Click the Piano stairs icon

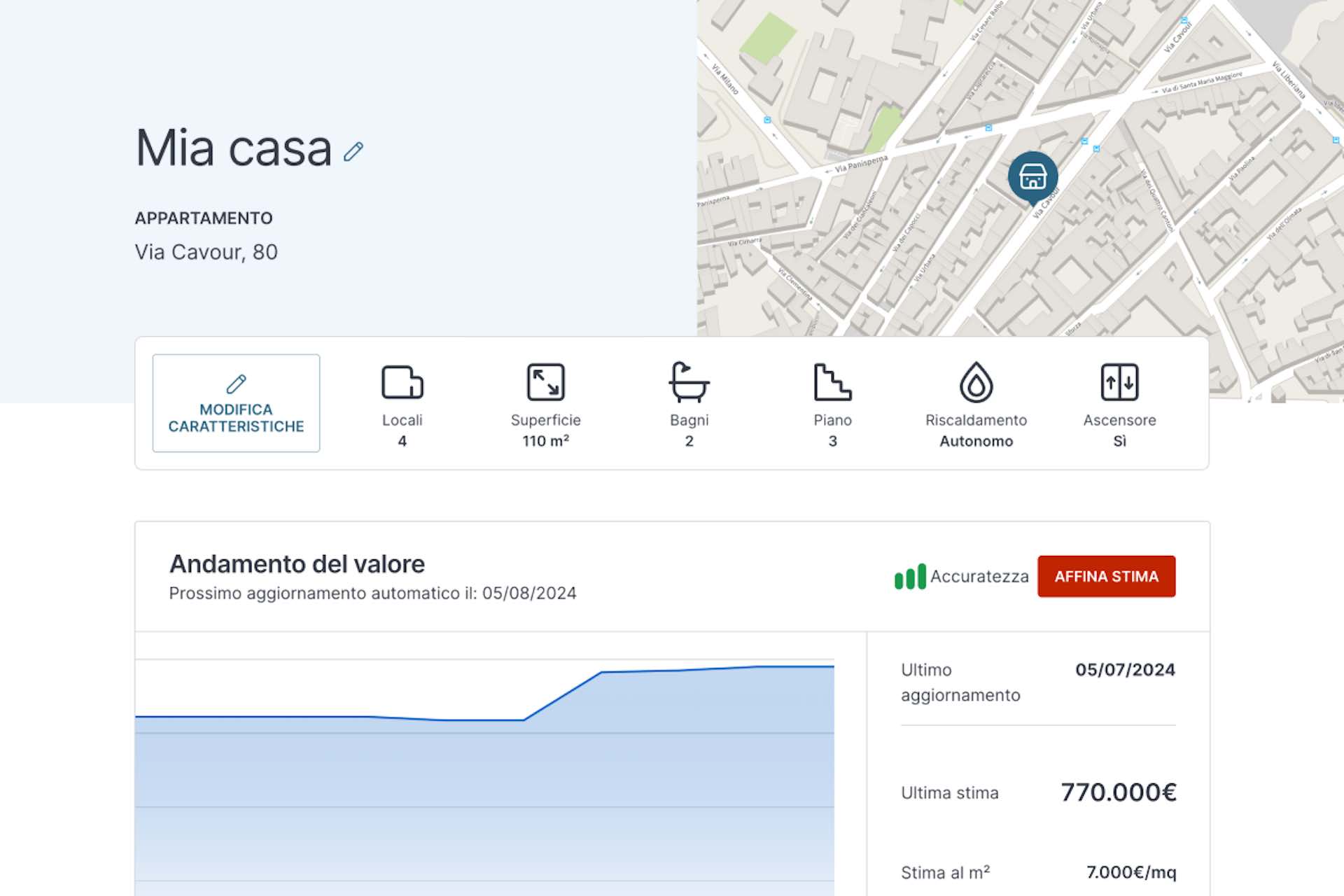832,382
